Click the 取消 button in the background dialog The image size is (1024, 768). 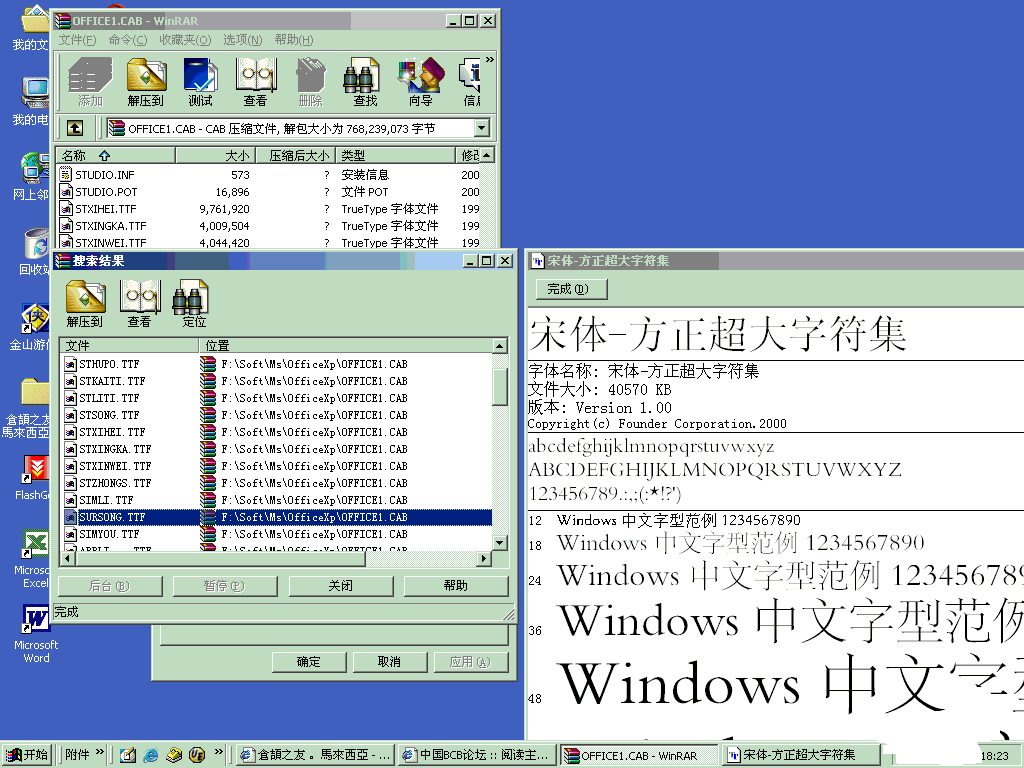(x=390, y=662)
